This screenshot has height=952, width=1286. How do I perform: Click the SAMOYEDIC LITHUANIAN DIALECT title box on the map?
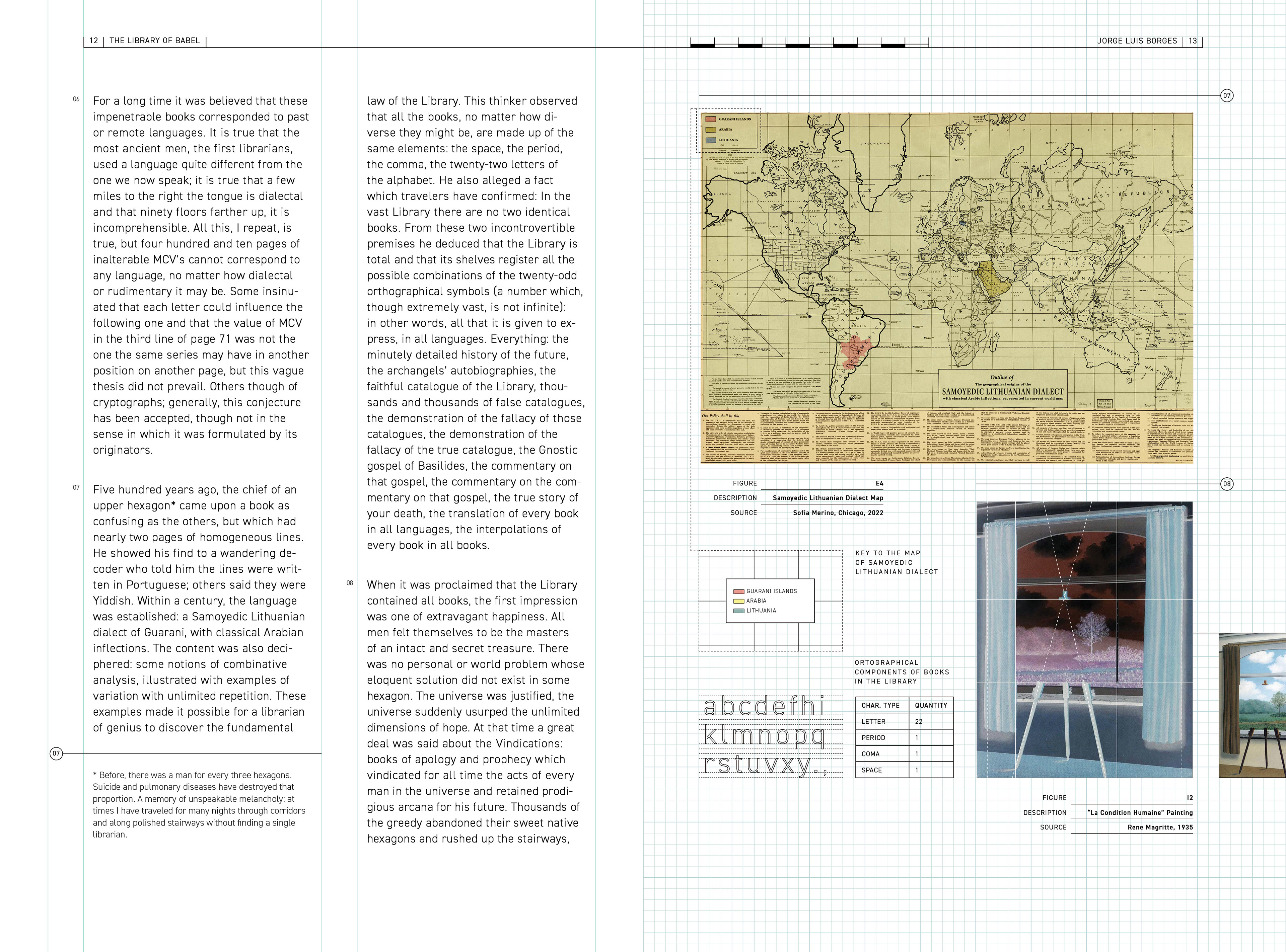click(x=1003, y=389)
